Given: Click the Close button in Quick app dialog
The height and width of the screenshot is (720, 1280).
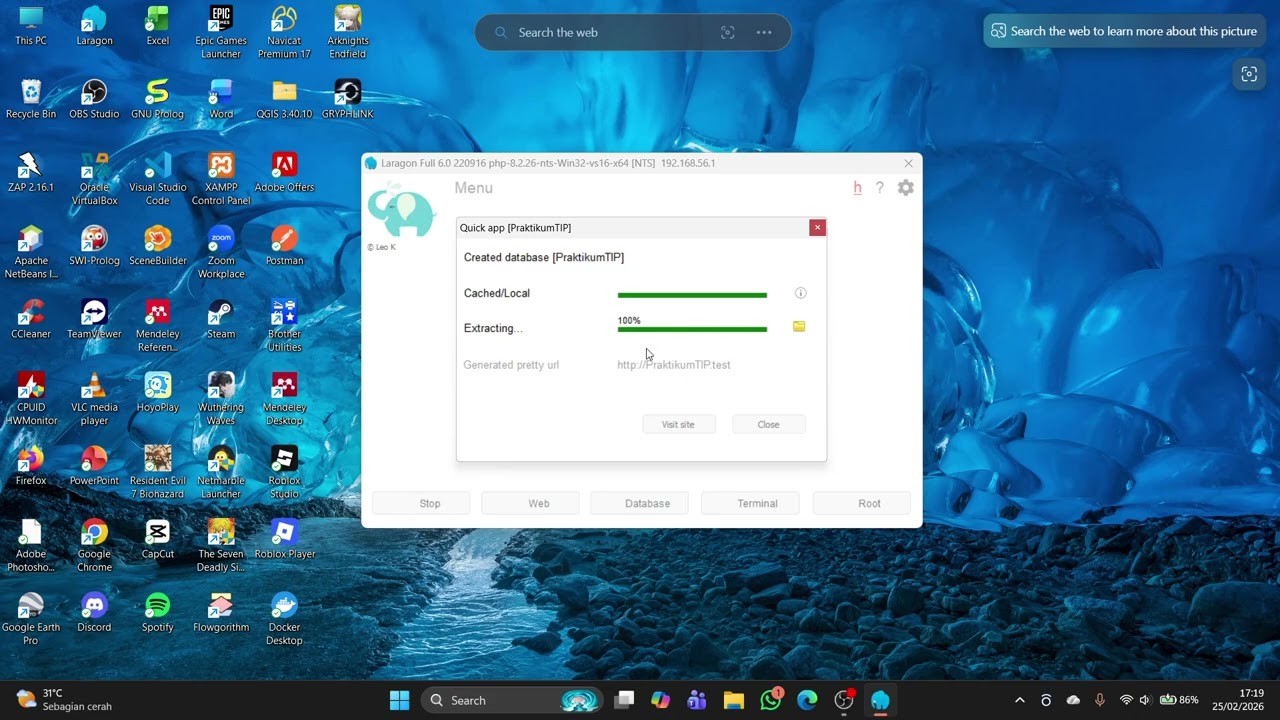Looking at the screenshot, I should [768, 424].
